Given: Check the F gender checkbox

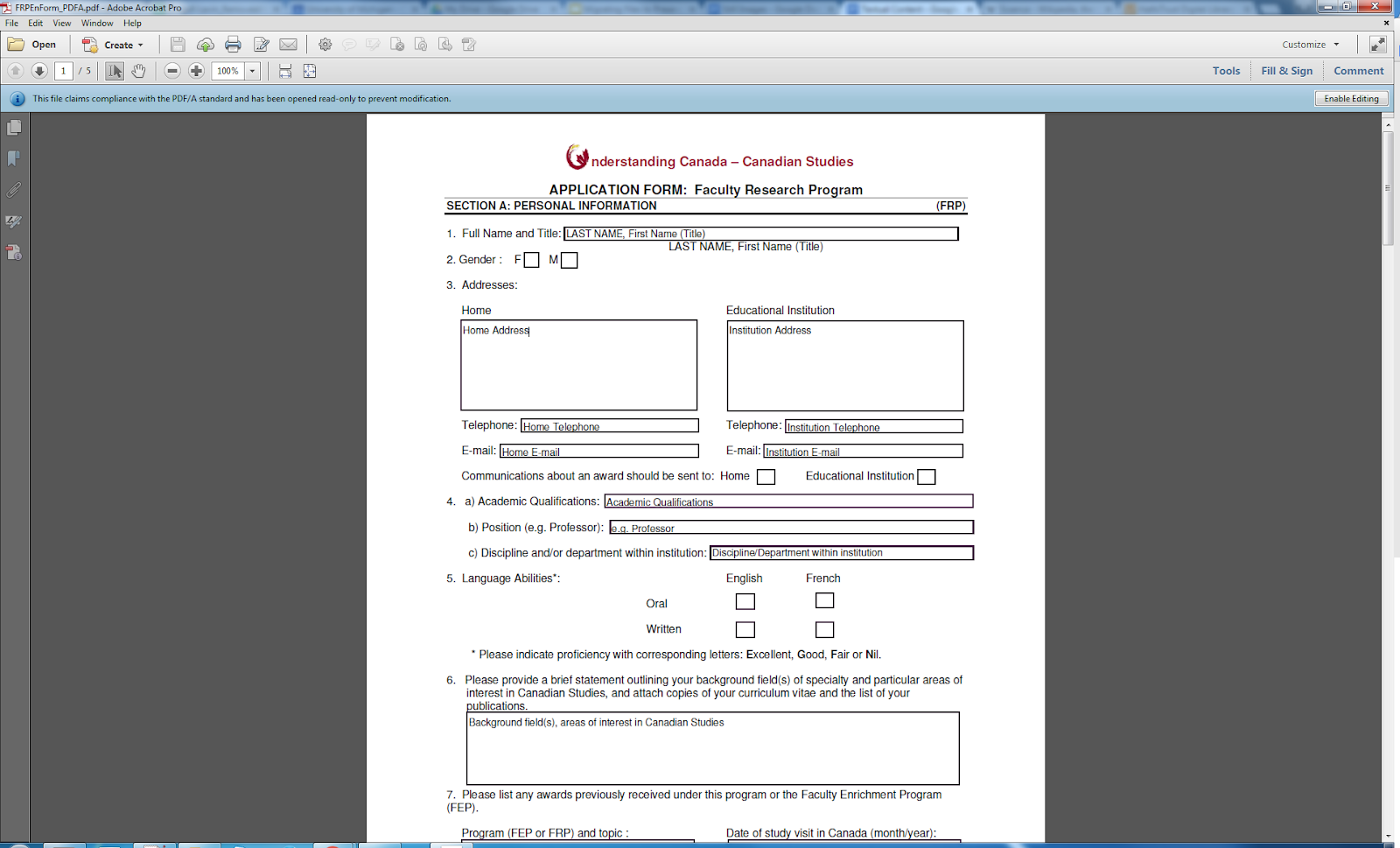Looking at the screenshot, I should (x=531, y=260).
